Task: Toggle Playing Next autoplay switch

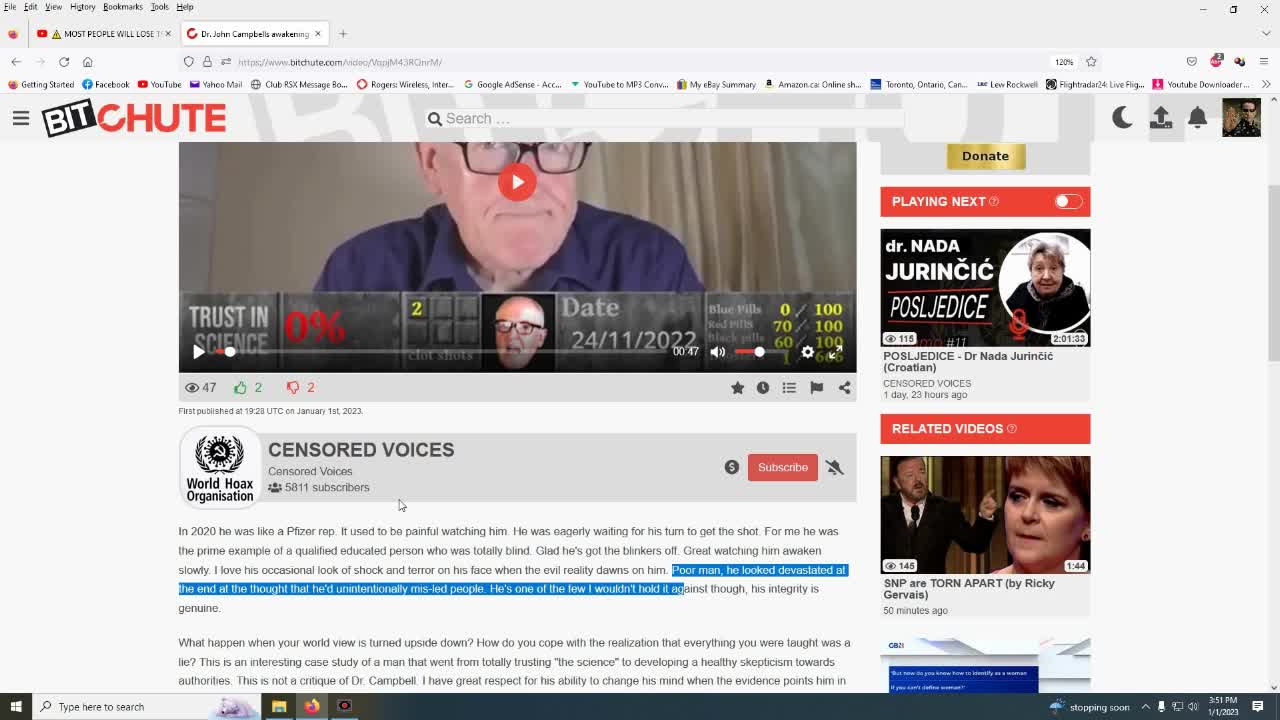Action: pyautogui.click(x=1068, y=201)
